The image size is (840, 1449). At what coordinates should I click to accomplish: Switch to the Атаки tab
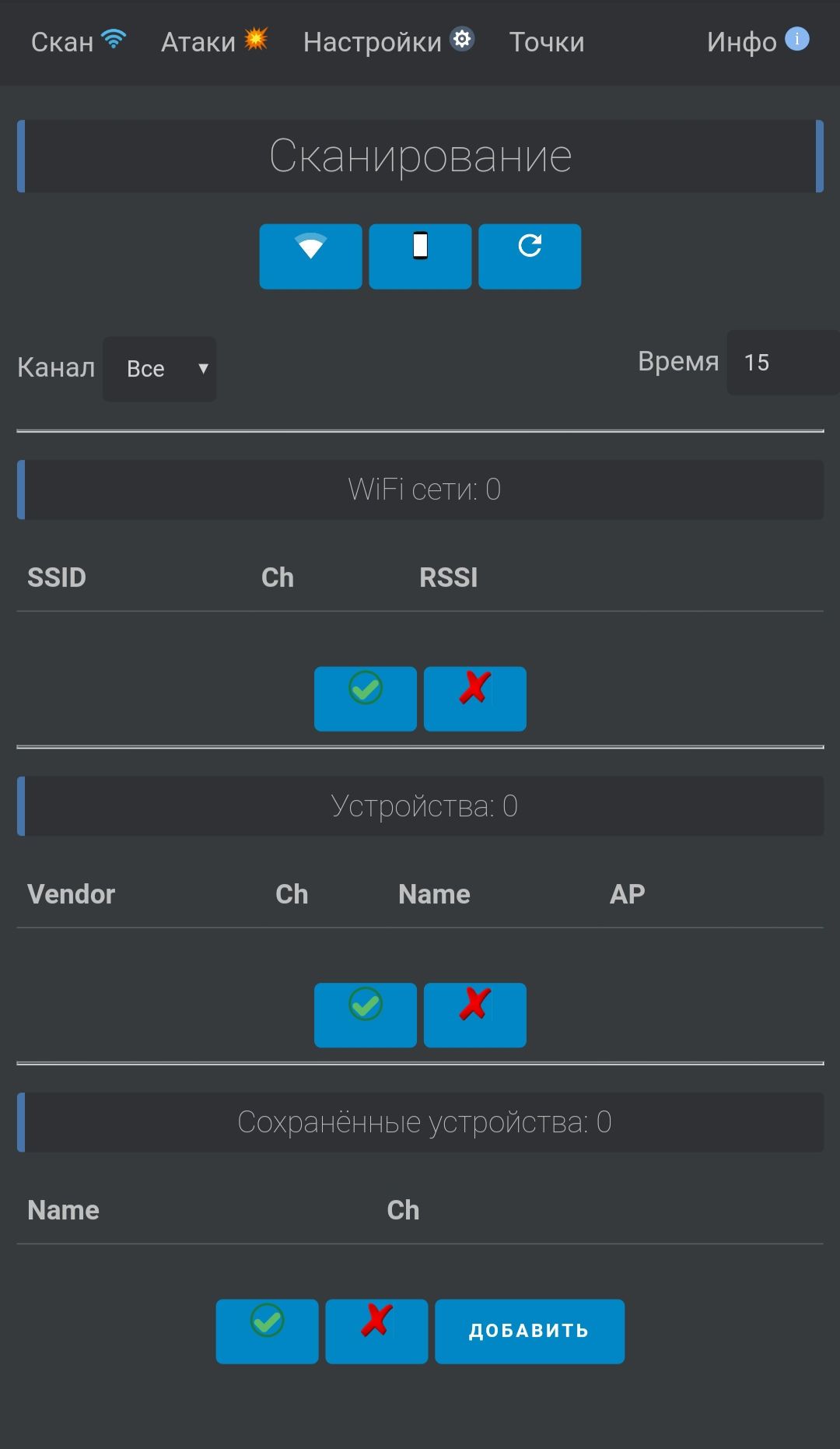213,42
